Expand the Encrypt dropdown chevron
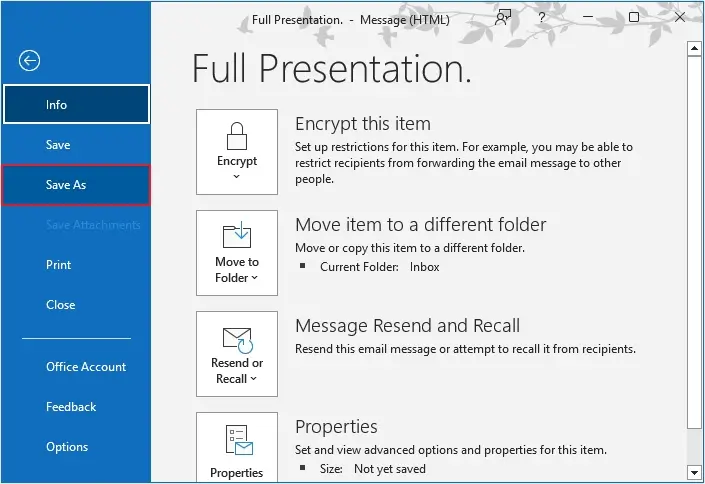This screenshot has height=484, width=705. (x=237, y=177)
